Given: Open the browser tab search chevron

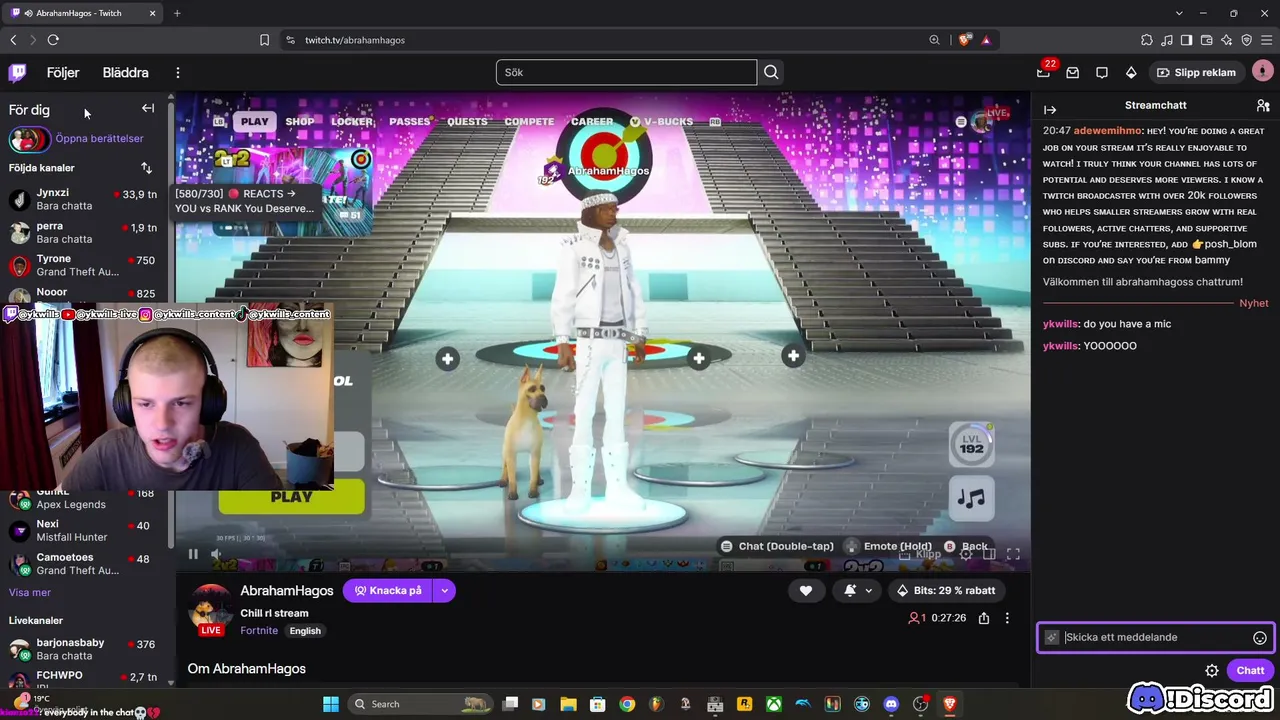Looking at the screenshot, I should (1179, 13).
